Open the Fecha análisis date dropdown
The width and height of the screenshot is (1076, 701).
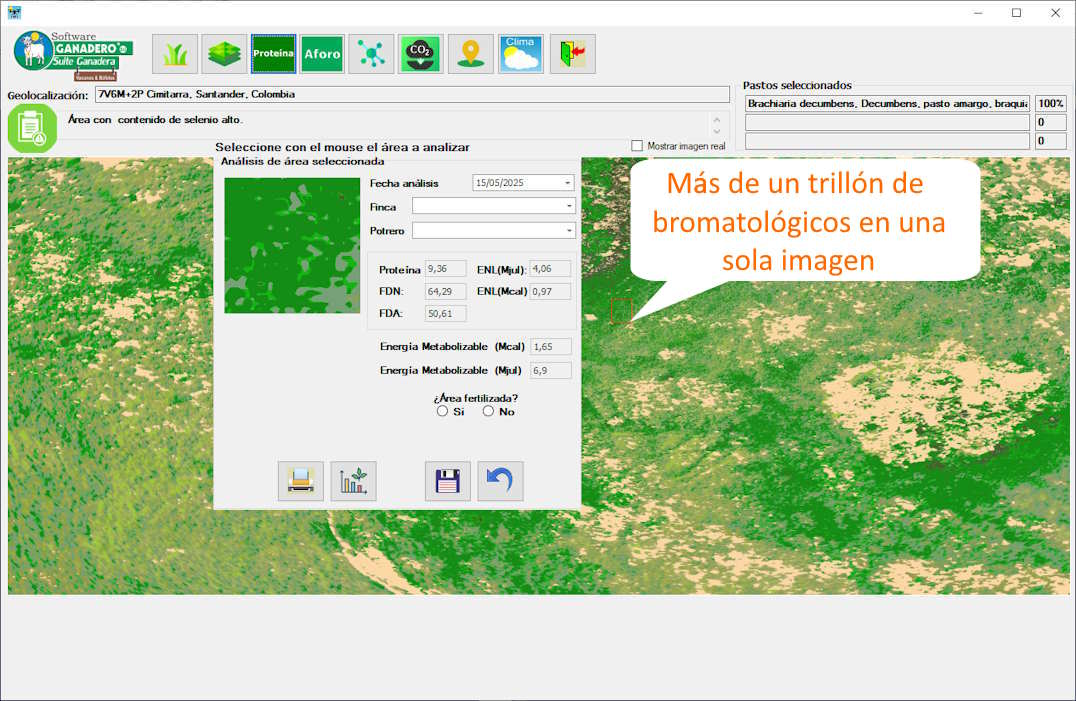568,183
